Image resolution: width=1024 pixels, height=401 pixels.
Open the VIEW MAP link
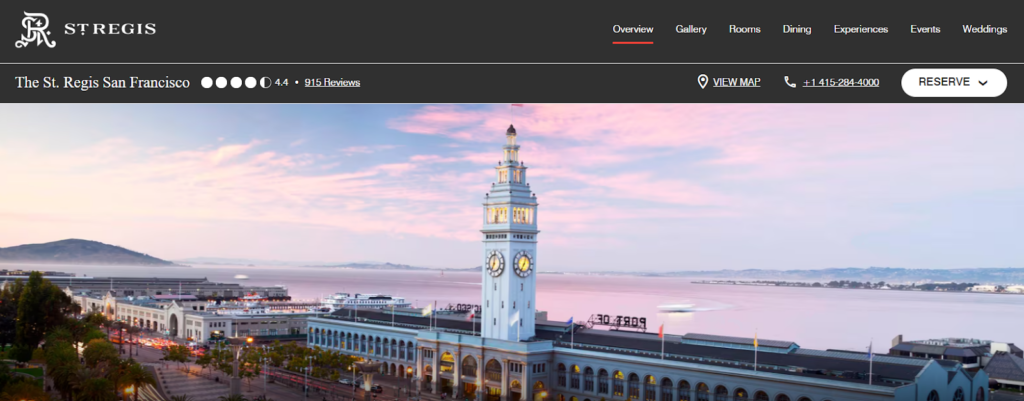tap(737, 82)
